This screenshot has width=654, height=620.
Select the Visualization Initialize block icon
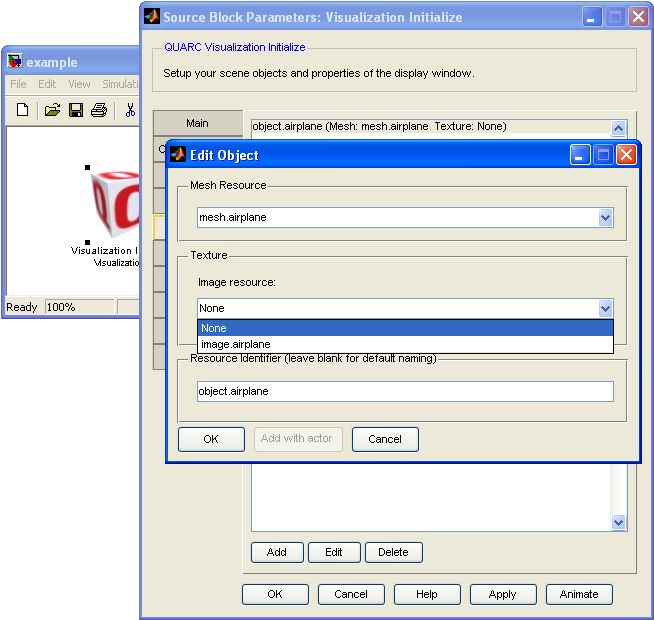[x=114, y=204]
